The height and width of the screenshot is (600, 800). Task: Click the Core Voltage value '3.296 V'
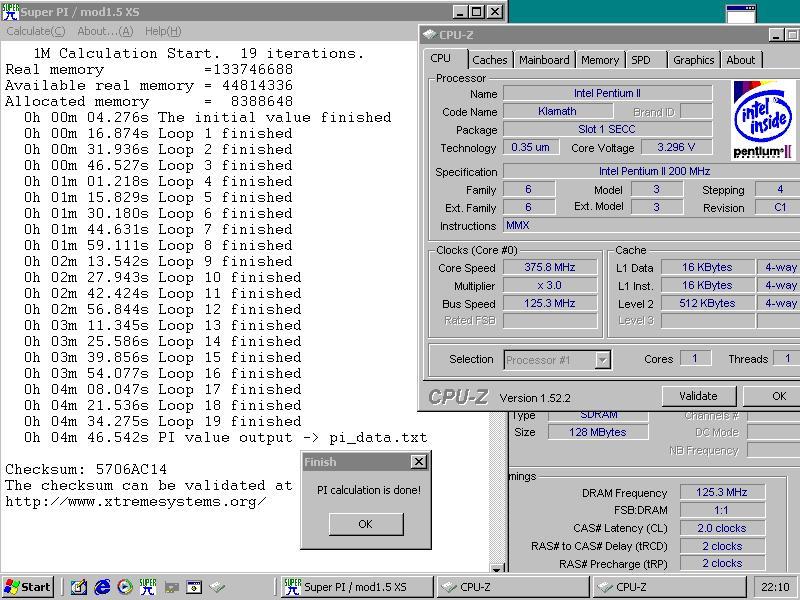676,147
